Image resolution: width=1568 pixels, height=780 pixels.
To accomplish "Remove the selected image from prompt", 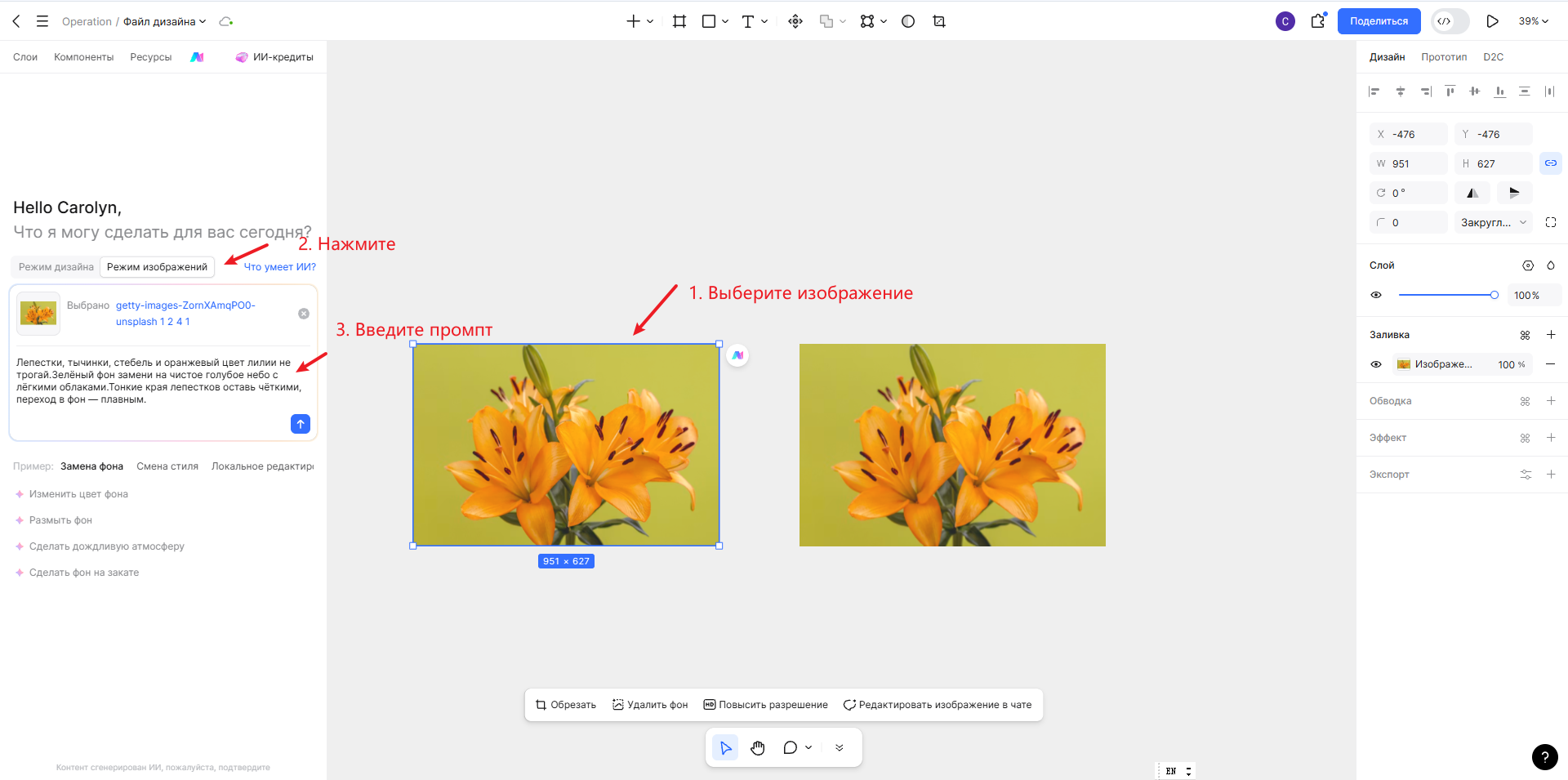I will pyautogui.click(x=304, y=314).
